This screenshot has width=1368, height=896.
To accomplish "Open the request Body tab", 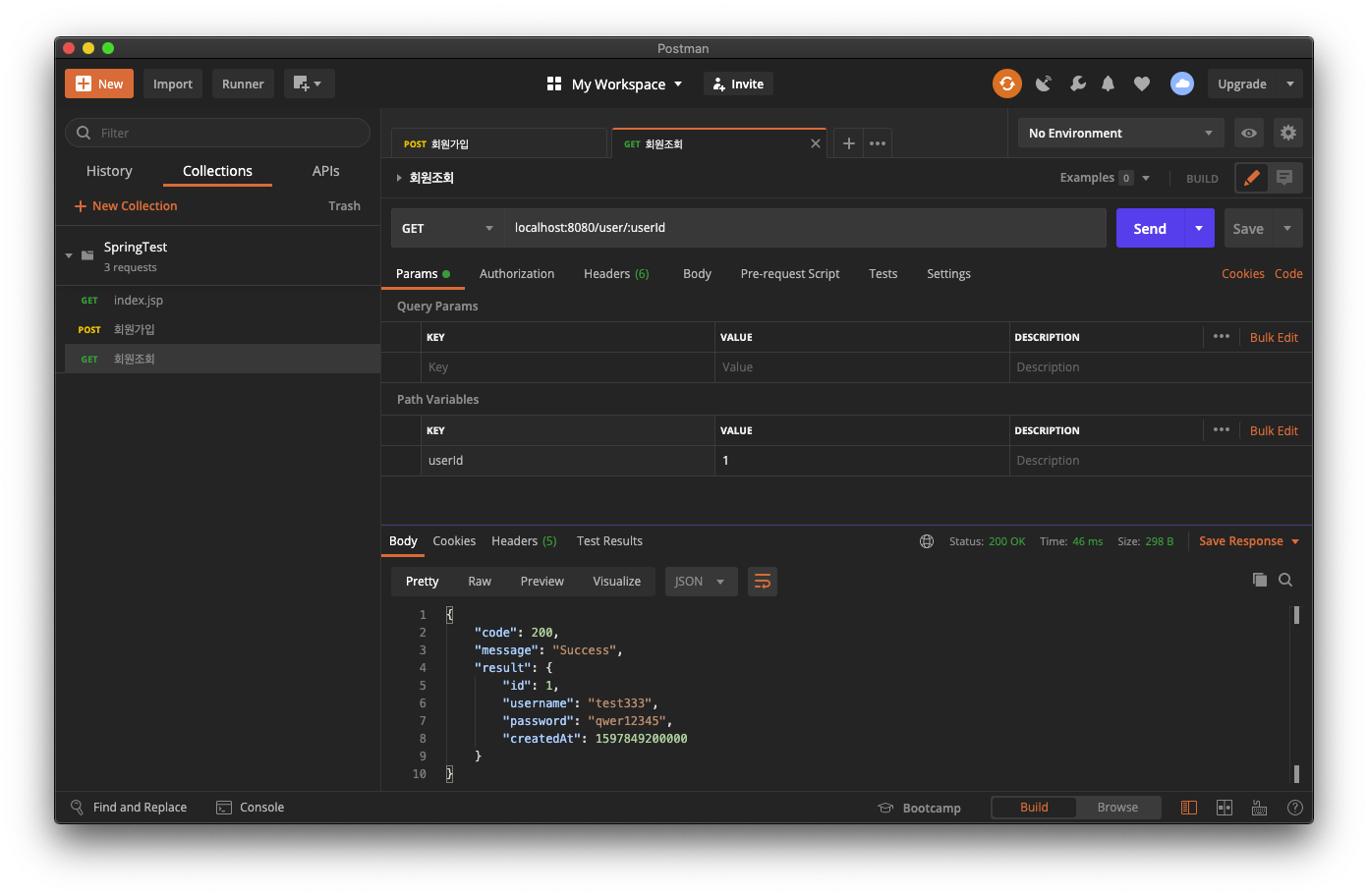I will tap(697, 274).
